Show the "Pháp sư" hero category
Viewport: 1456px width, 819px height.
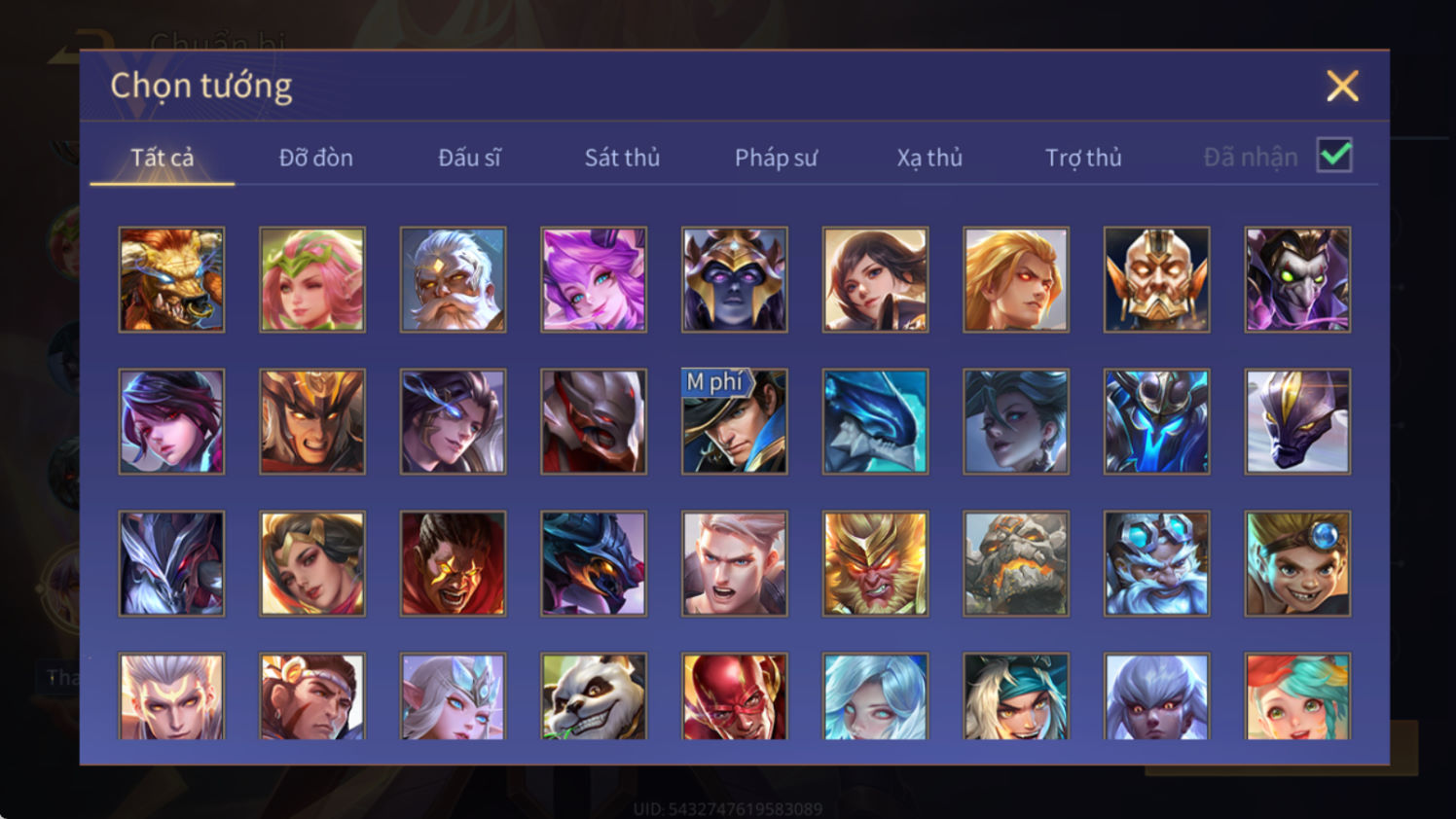pyautogui.click(x=776, y=158)
